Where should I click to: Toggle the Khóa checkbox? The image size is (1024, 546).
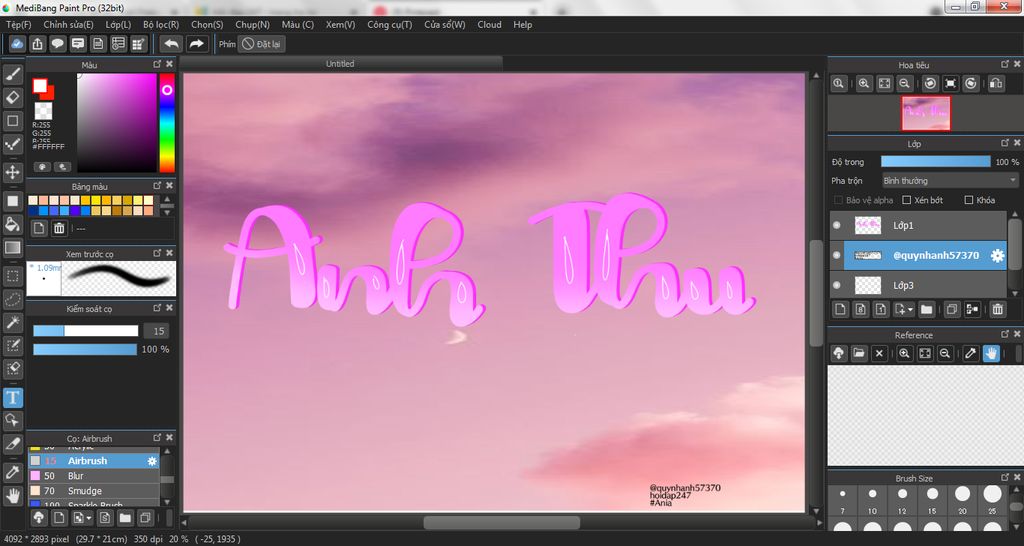click(968, 200)
